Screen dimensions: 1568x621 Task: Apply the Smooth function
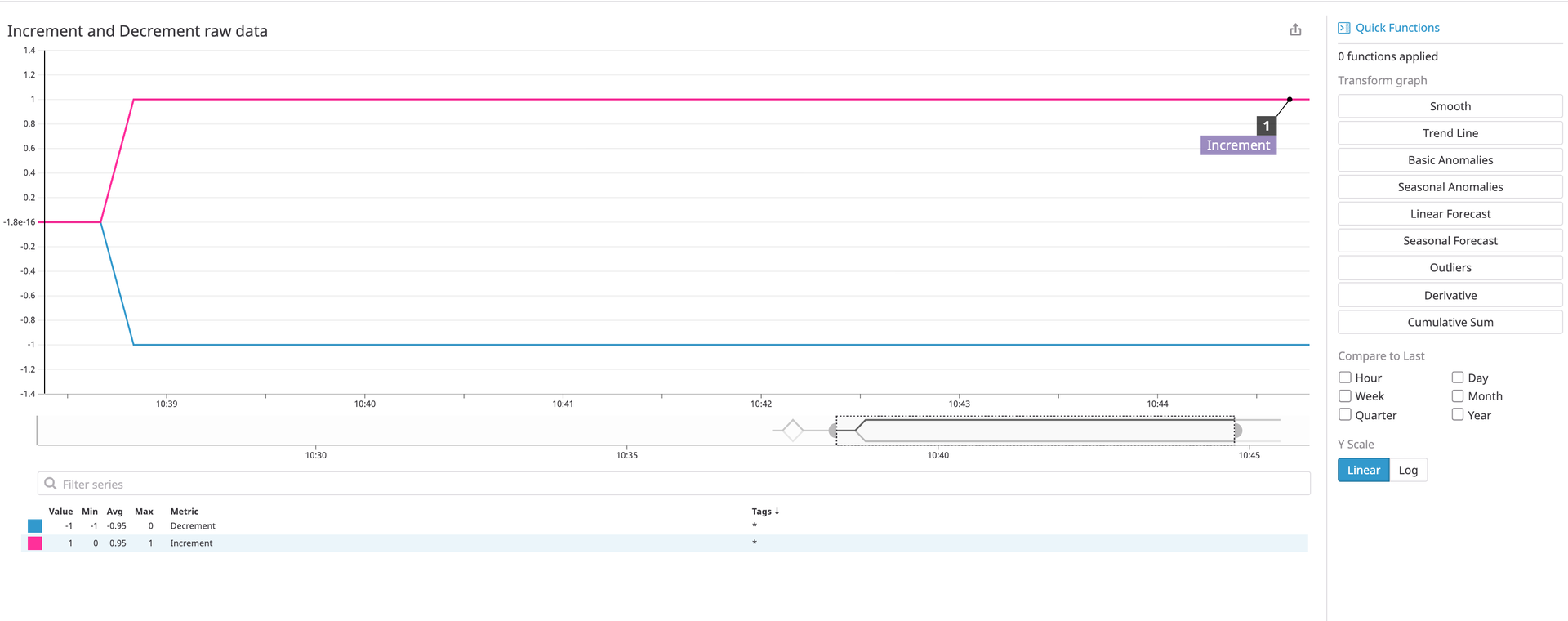point(1450,106)
